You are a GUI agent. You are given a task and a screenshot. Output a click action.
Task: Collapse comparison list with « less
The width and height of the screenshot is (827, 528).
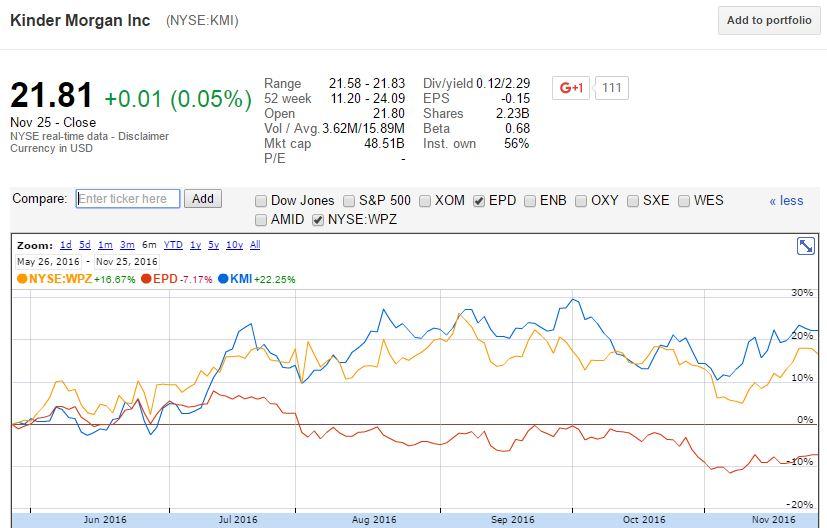tap(786, 200)
